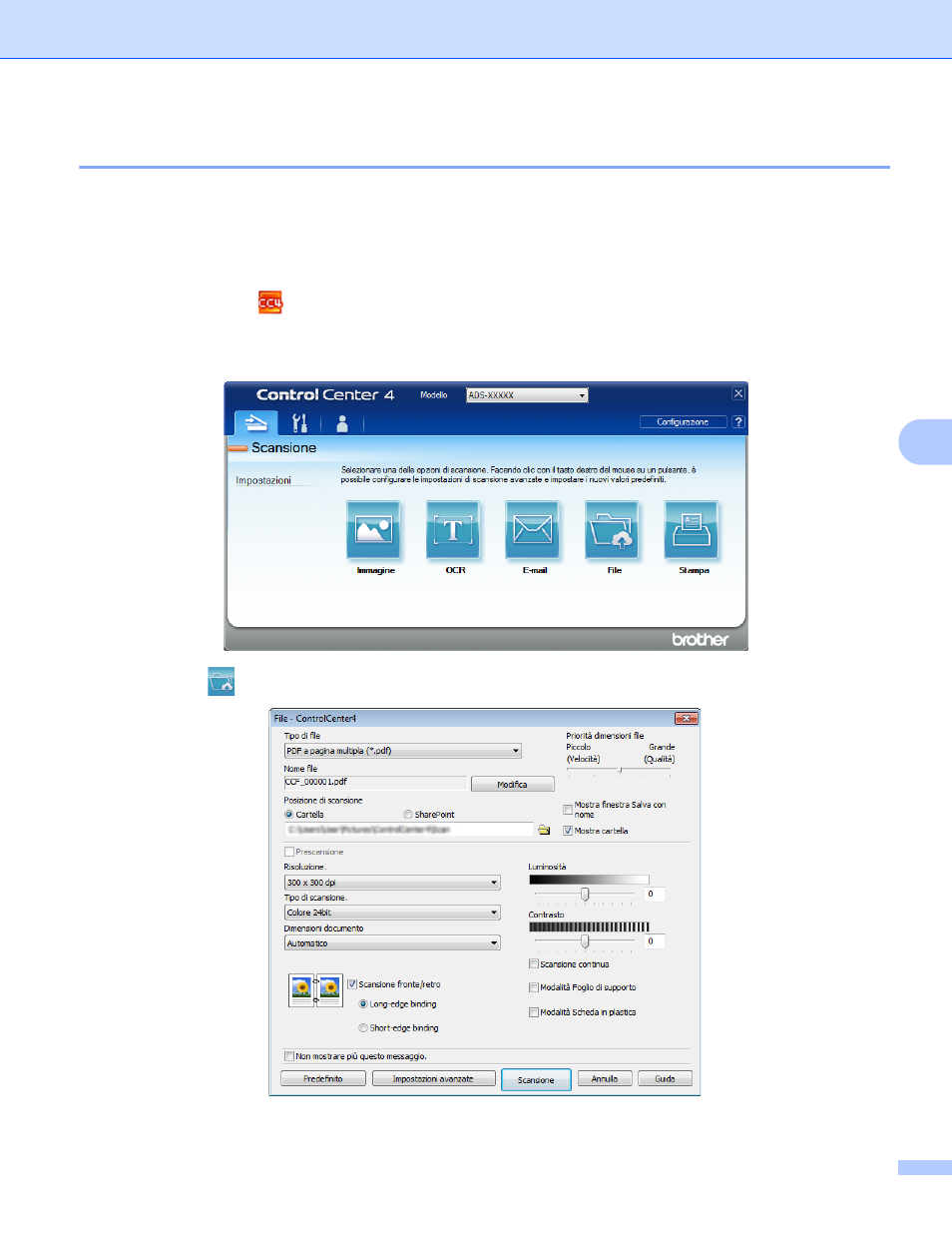Open the Scan tab icon in ControlCenter4

click(x=256, y=423)
